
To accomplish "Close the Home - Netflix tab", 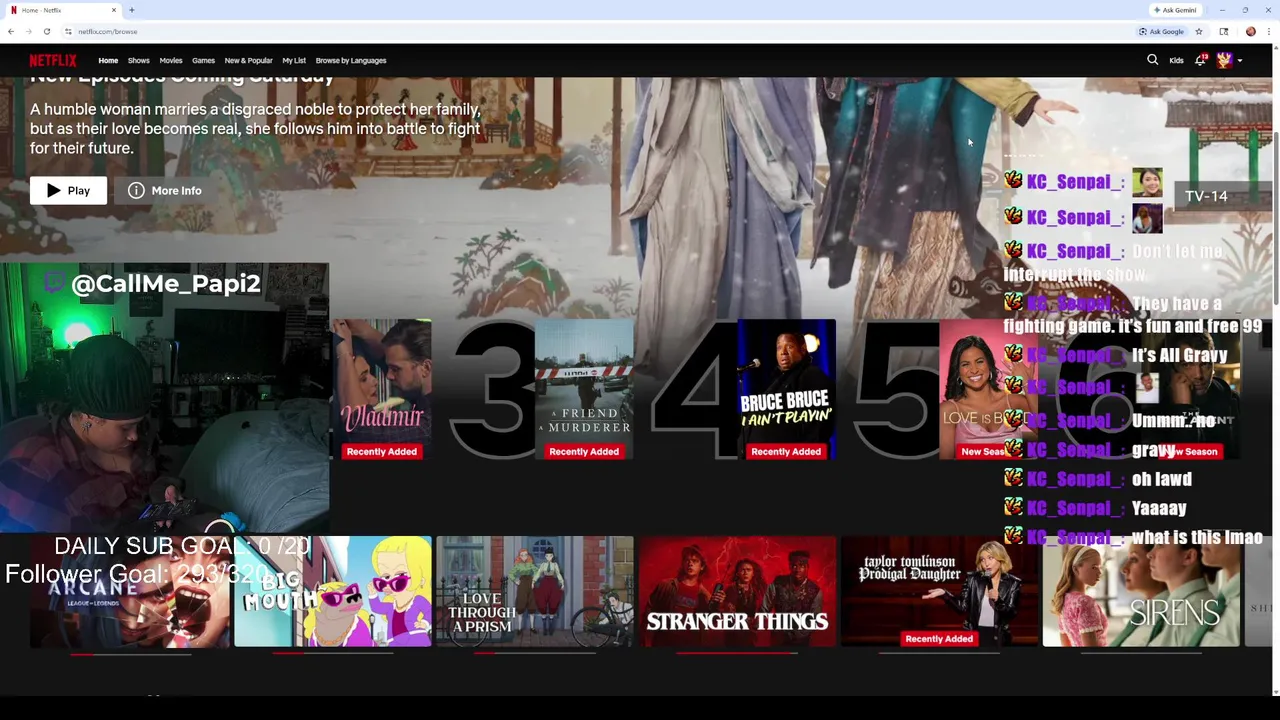I will (x=114, y=10).
